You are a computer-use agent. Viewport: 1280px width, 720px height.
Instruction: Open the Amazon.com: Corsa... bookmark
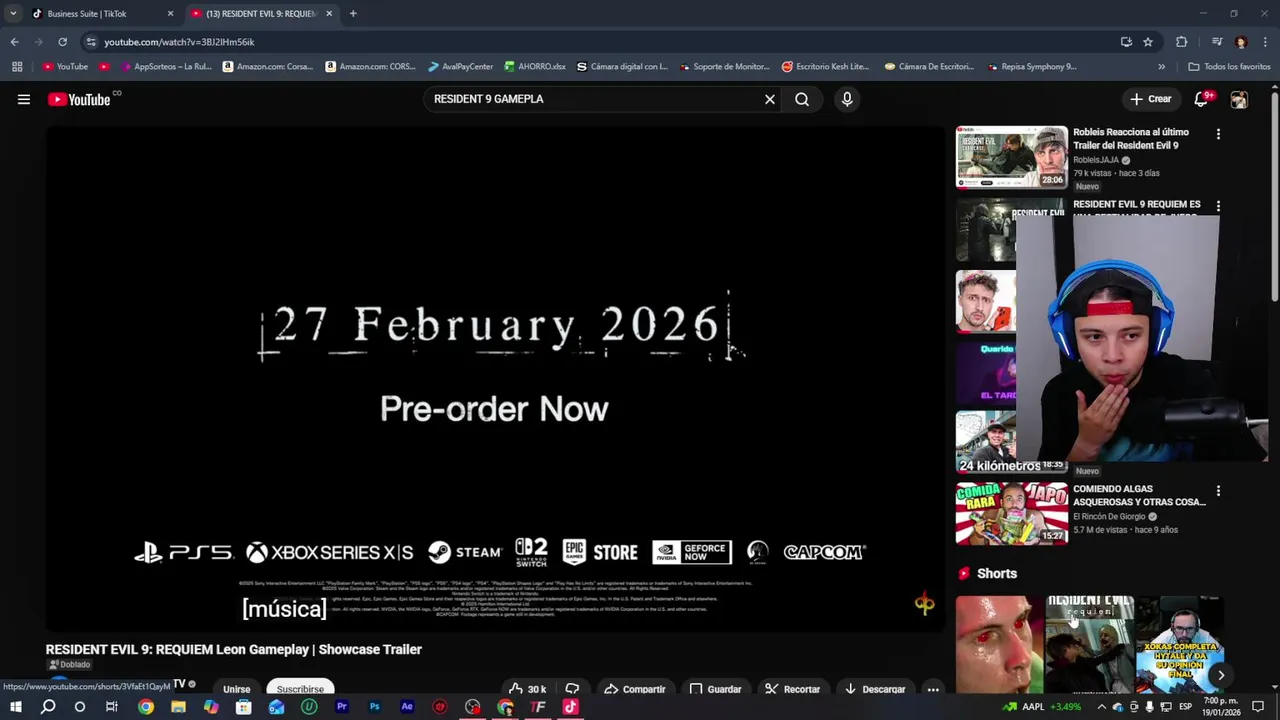click(268, 67)
